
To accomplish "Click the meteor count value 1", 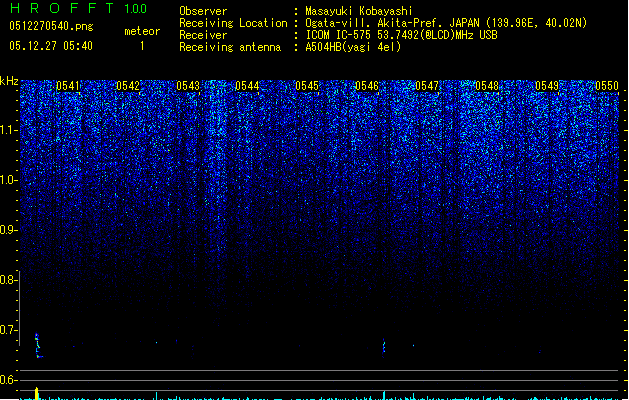I will coord(142,46).
